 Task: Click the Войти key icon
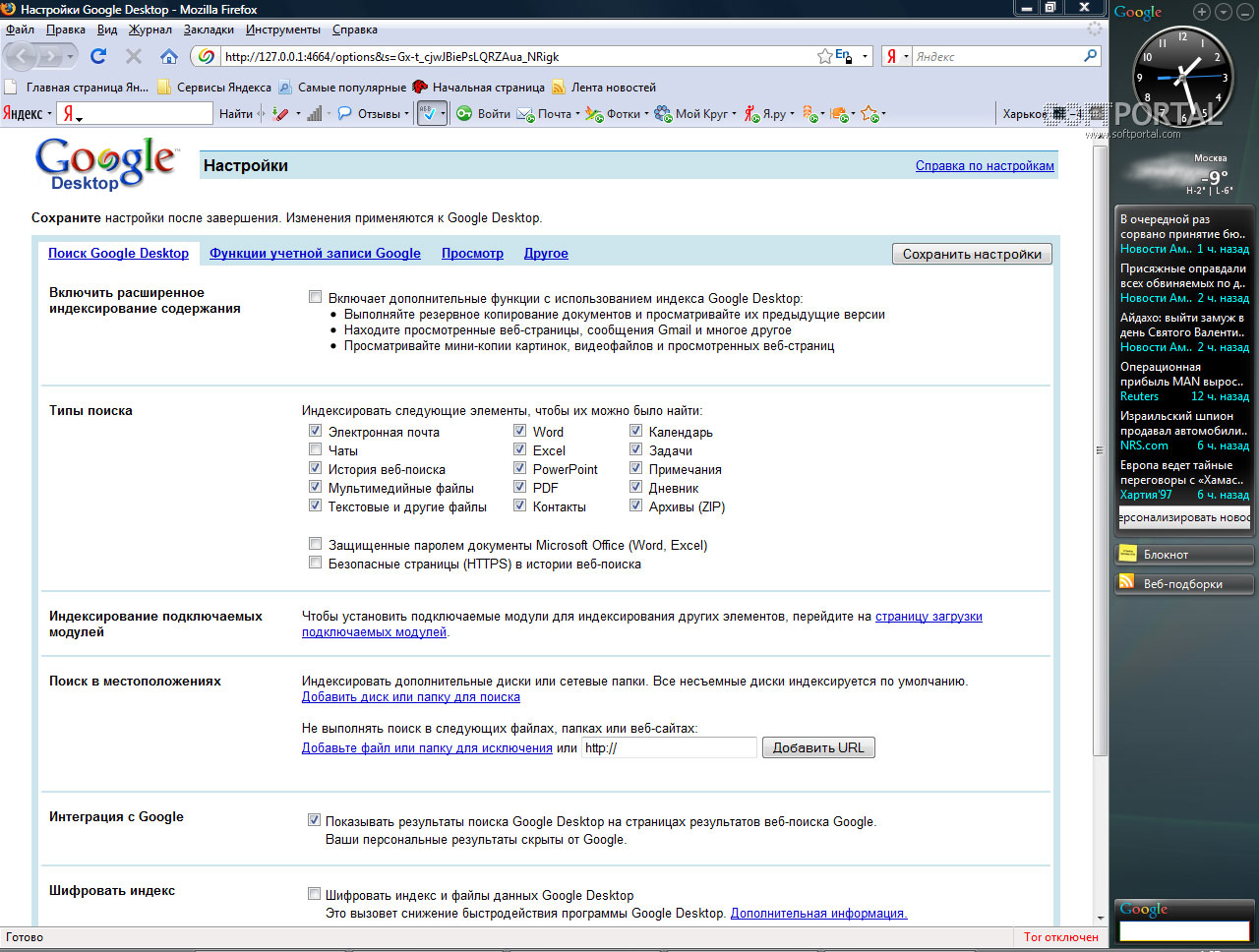[x=464, y=113]
